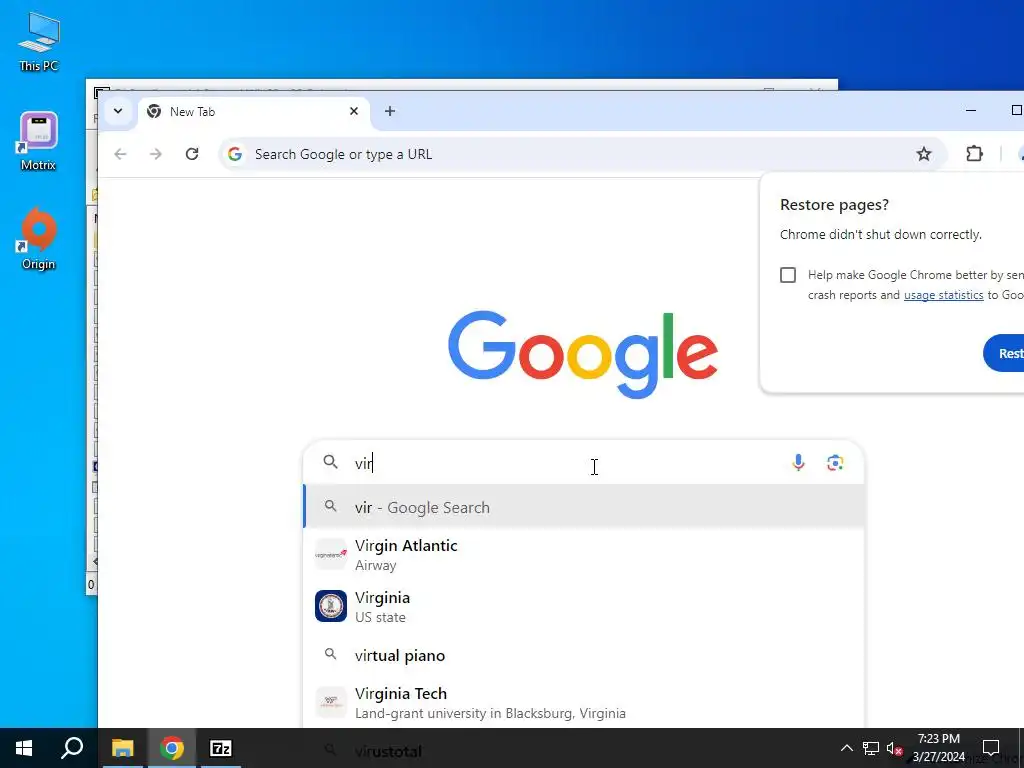Click the Virginia state seal thumbnail
The image size is (1024, 768).
(330, 606)
